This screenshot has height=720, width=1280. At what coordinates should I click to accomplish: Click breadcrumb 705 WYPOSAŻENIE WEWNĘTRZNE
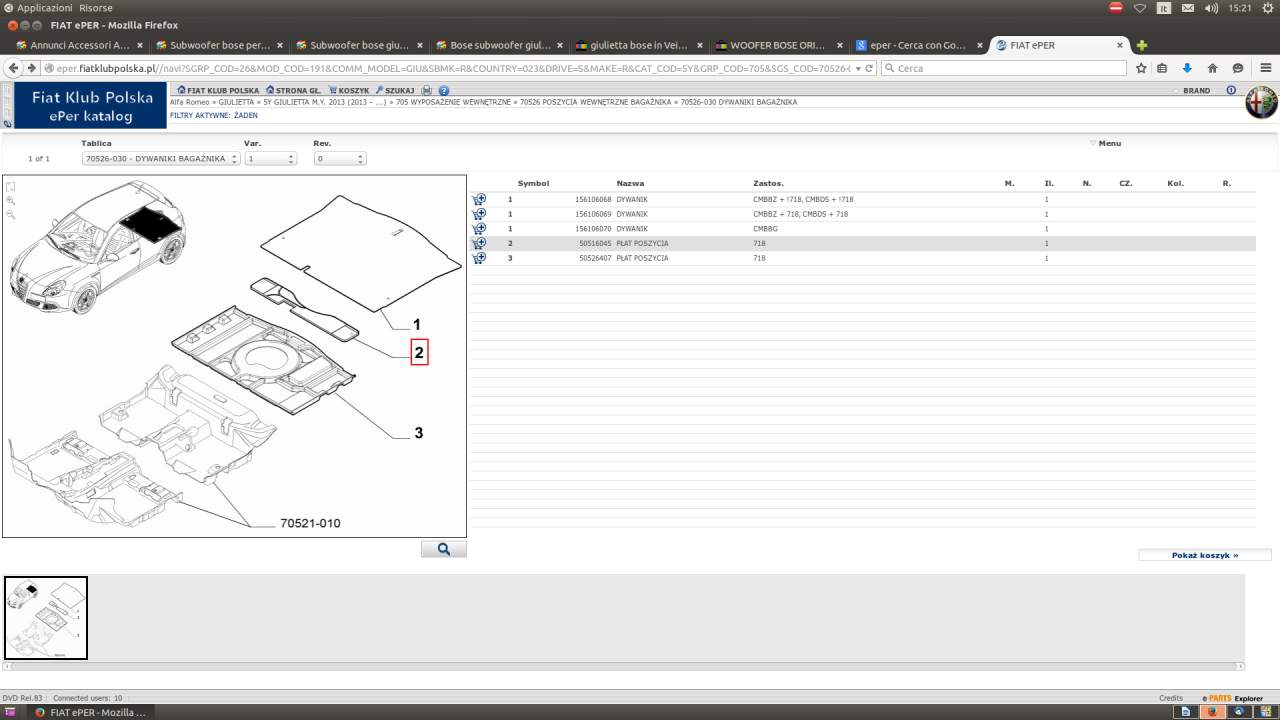(x=454, y=102)
